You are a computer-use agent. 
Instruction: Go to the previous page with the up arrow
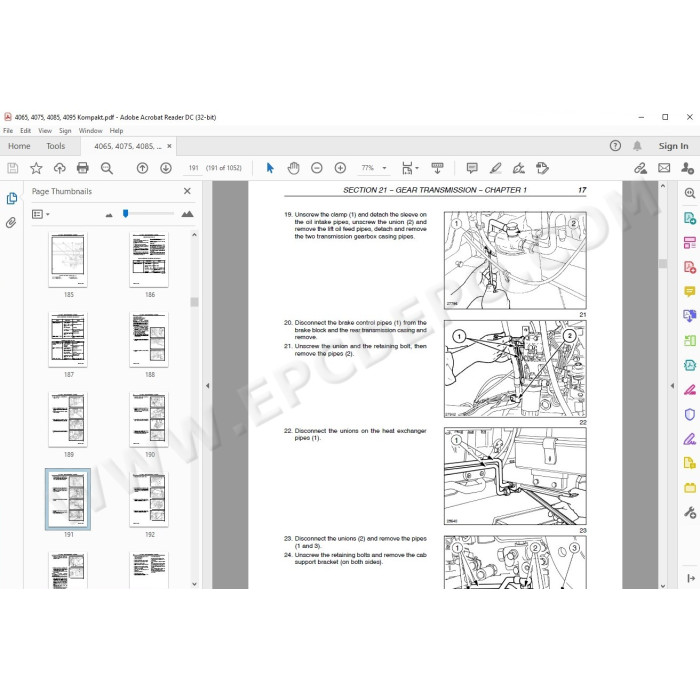(142, 168)
